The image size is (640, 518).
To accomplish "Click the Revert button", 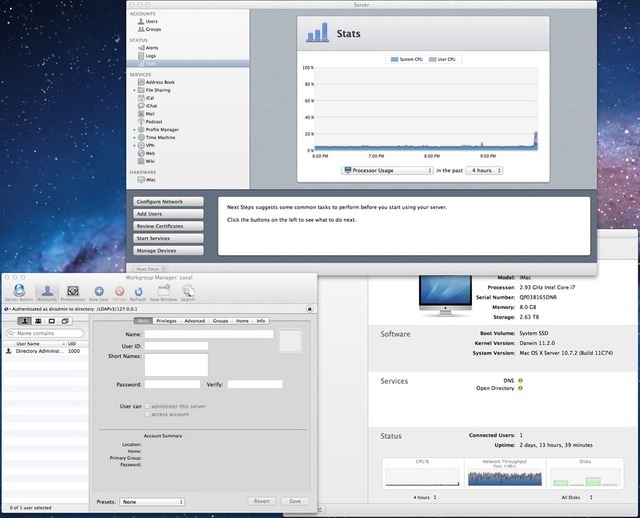I will point(262,501).
